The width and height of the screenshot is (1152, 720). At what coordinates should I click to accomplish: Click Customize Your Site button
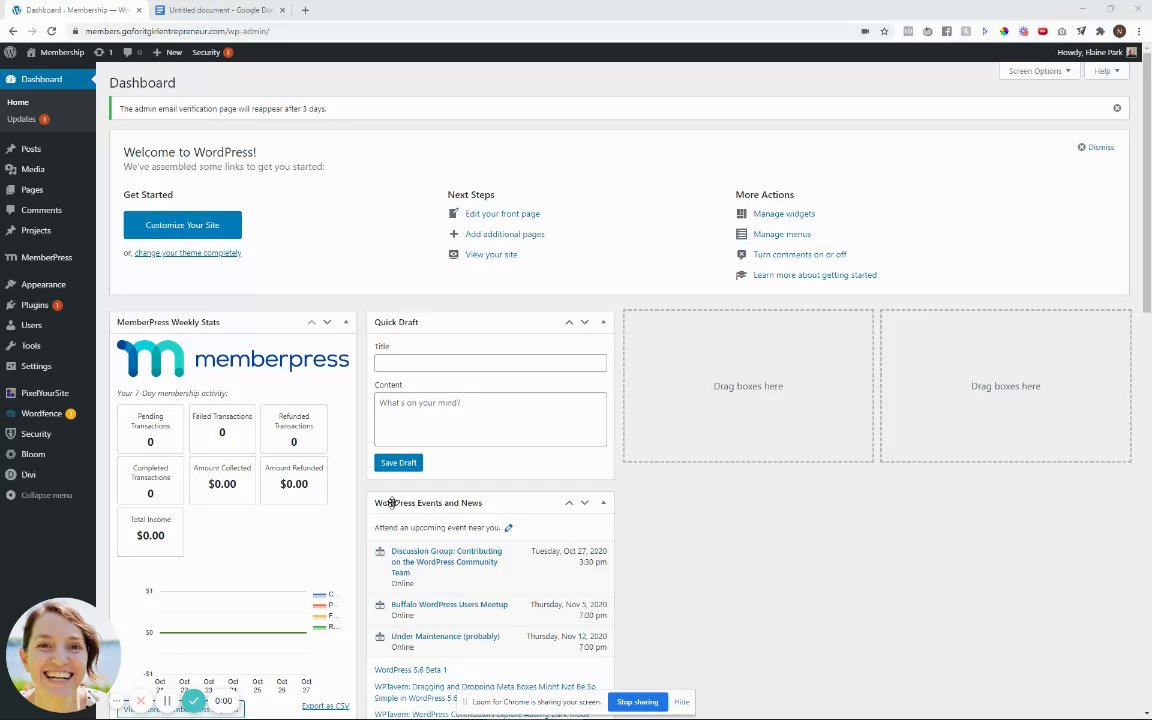(182, 225)
